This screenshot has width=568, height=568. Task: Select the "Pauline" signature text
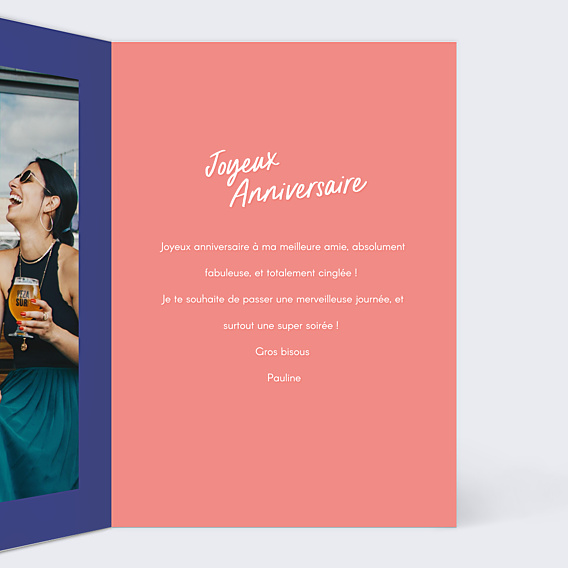[284, 378]
